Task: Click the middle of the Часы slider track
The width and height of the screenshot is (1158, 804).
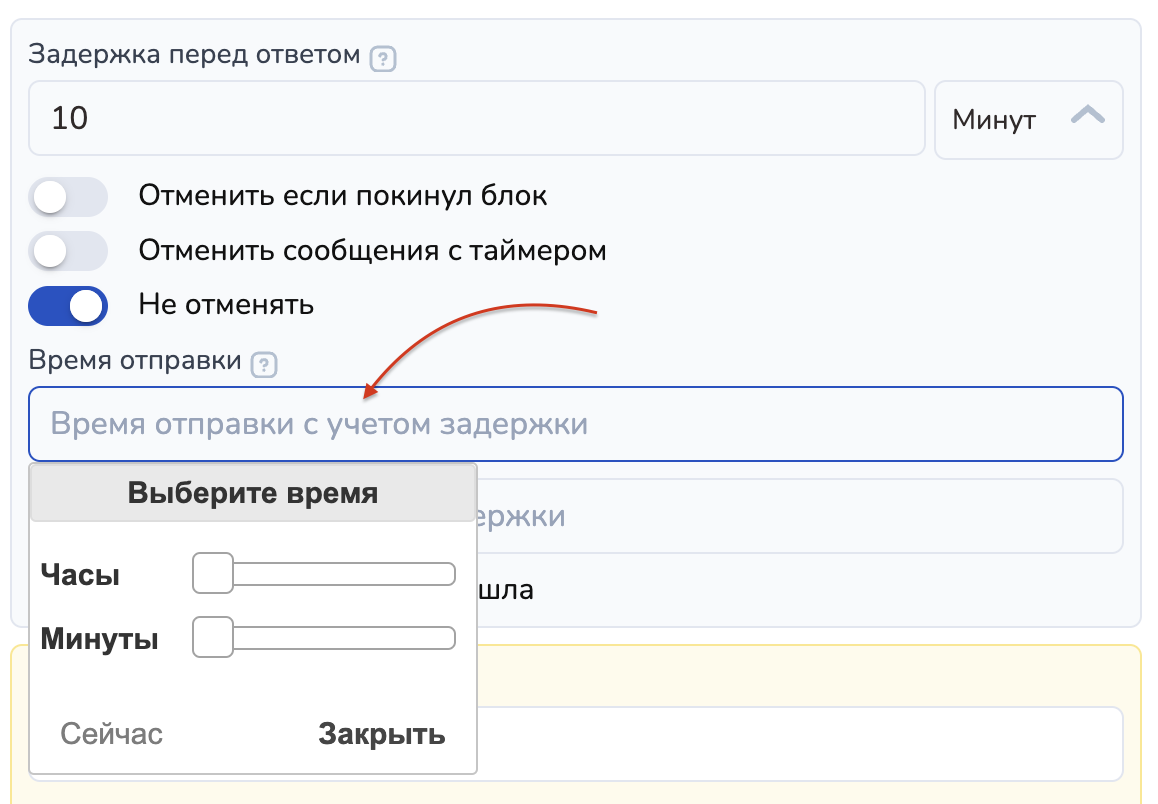Action: click(324, 574)
